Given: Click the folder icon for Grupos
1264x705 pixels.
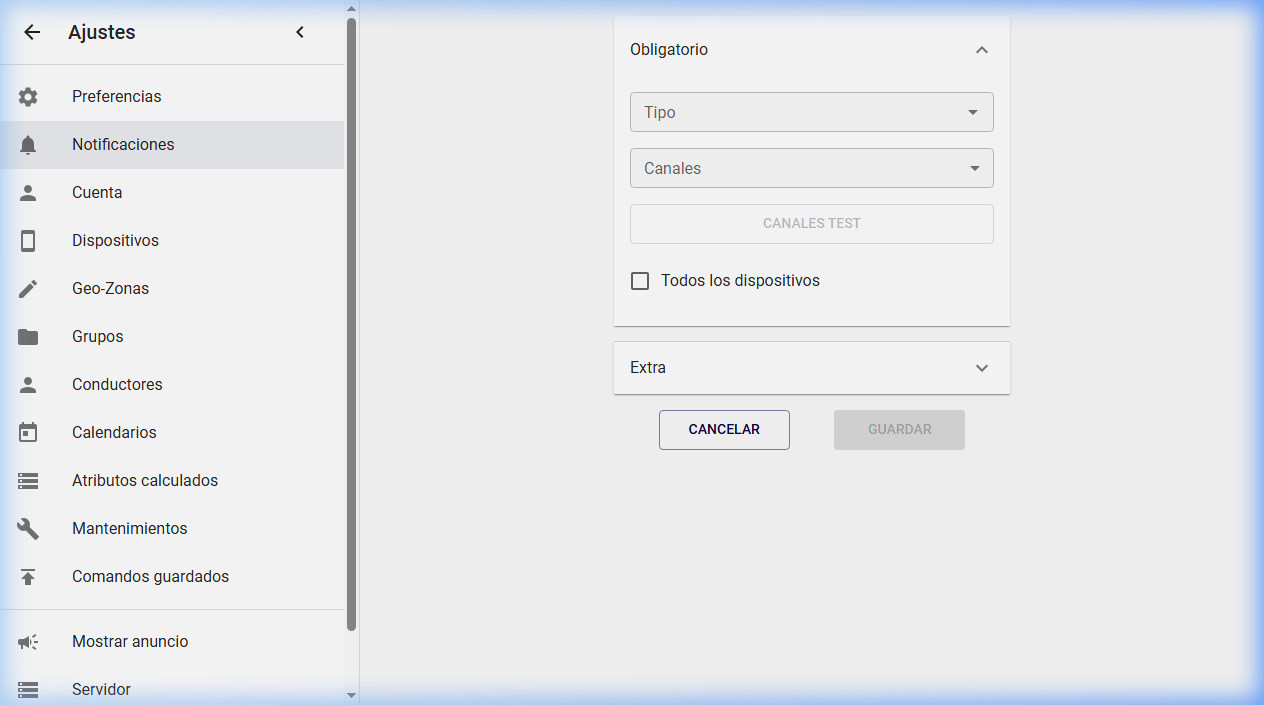Looking at the screenshot, I should coord(28,337).
